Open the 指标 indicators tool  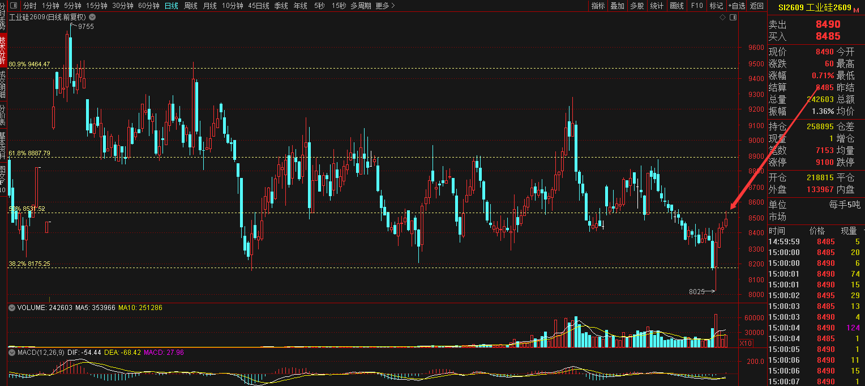(598, 6)
